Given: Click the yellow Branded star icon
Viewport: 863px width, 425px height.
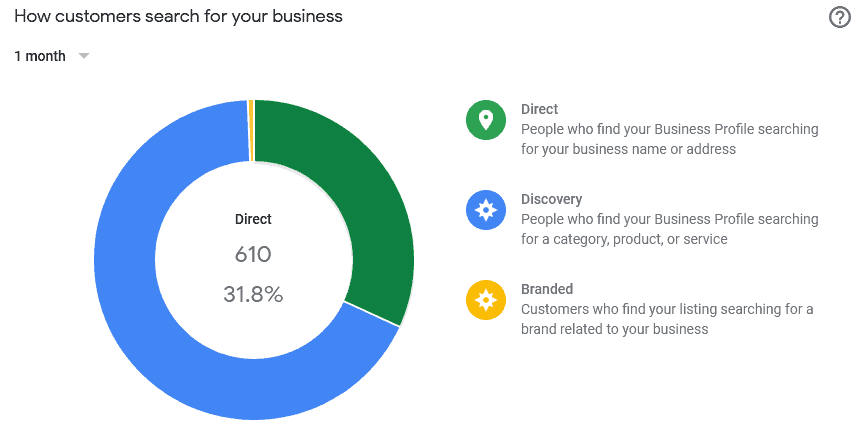Looking at the screenshot, I should pos(485,299).
